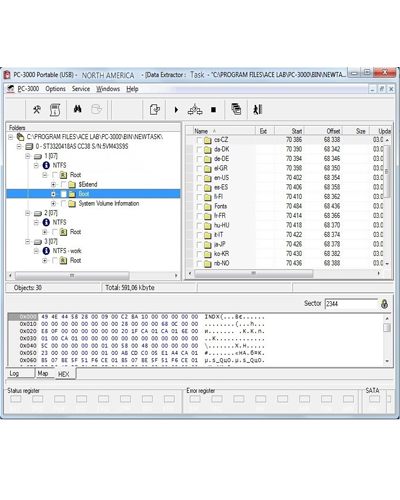
Task: Check the Boot folder checkbox
Action: pyautogui.click(x=63, y=194)
